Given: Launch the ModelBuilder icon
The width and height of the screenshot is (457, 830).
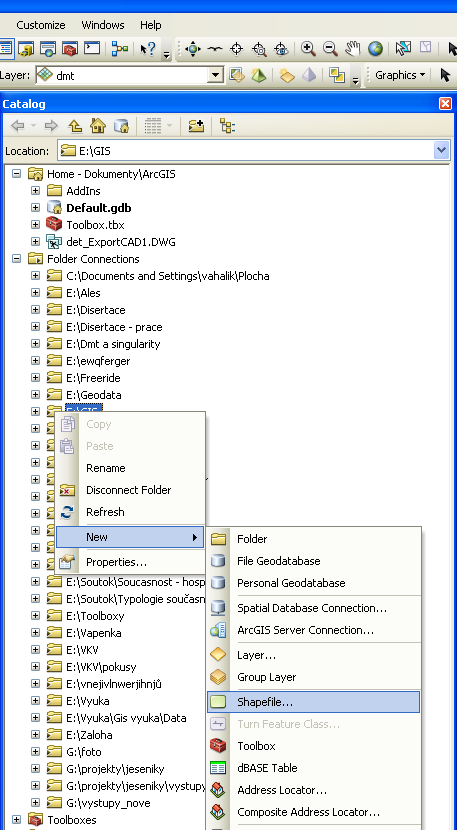Looking at the screenshot, I should [x=120, y=49].
